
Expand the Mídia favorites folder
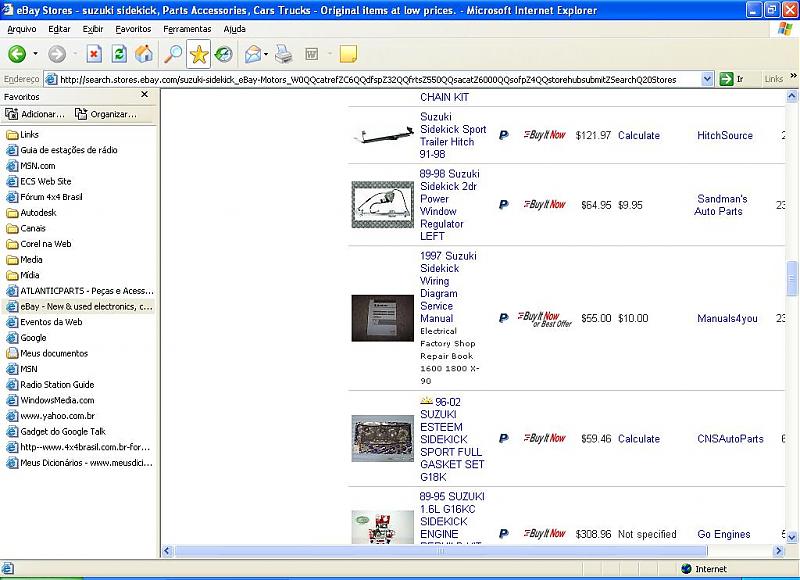click(22, 275)
